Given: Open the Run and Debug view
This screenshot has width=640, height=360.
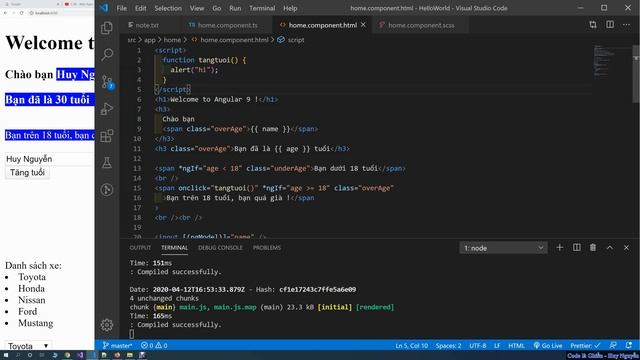Looking at the screenshot, I should [107, 109].
